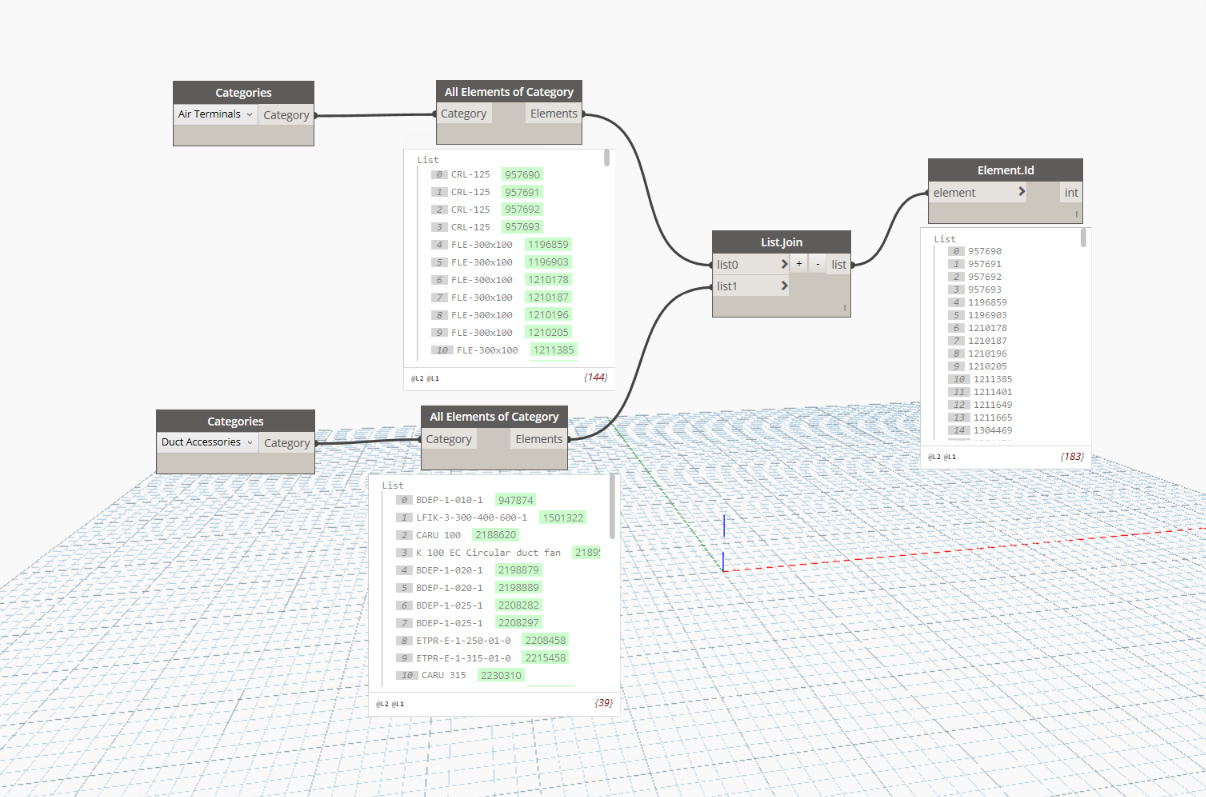
Task: Open the Duct Accessories category dropdown
Action: (x=208, y=442)
